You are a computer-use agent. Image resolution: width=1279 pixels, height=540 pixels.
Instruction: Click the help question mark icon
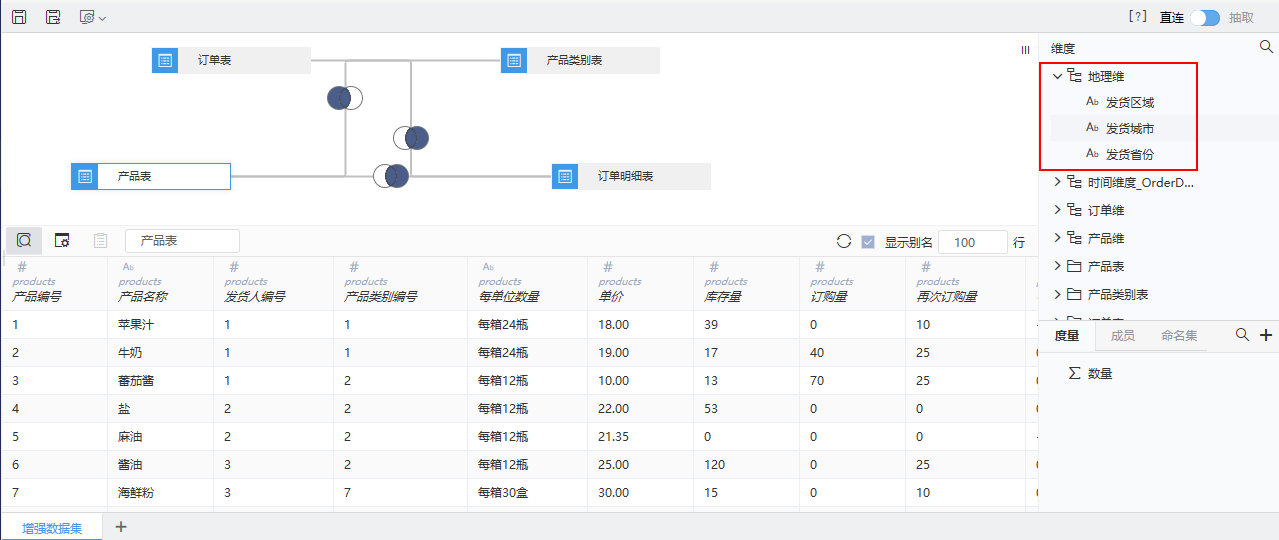tap(1137, 17)
